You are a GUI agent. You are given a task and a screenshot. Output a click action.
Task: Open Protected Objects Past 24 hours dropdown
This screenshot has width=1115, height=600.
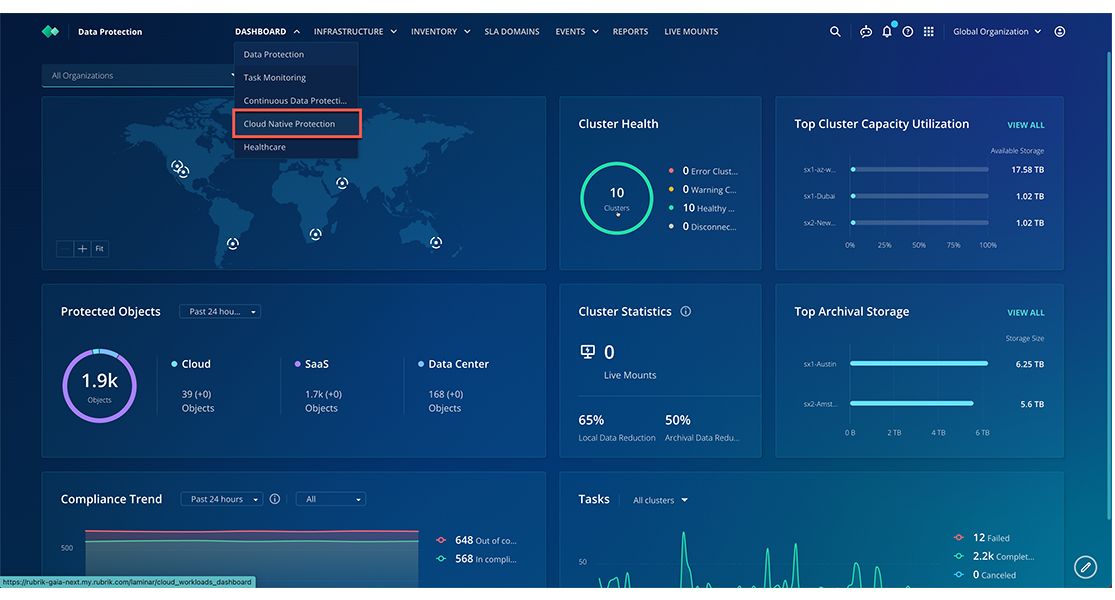(x=220, y=311)
